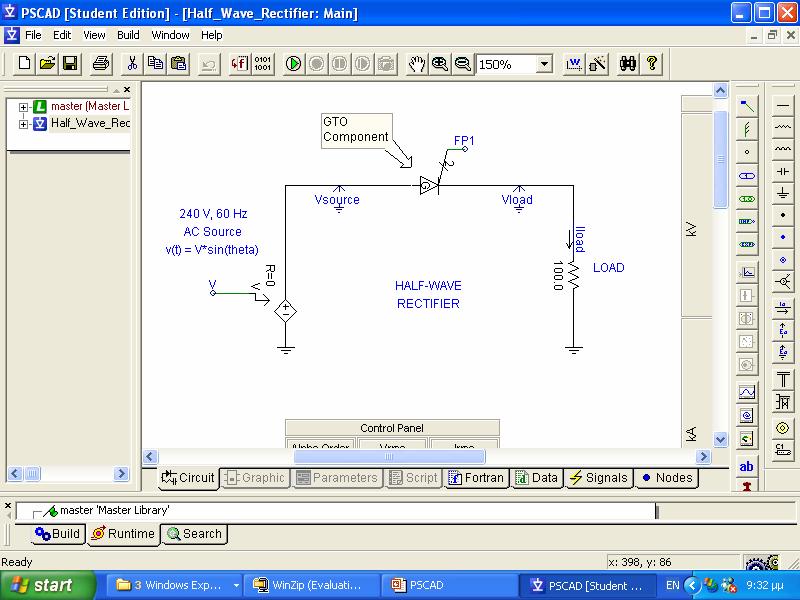This screenshot has height=600, width=800.
Task: Open the Window menu
Action: [x=170, y=35]
